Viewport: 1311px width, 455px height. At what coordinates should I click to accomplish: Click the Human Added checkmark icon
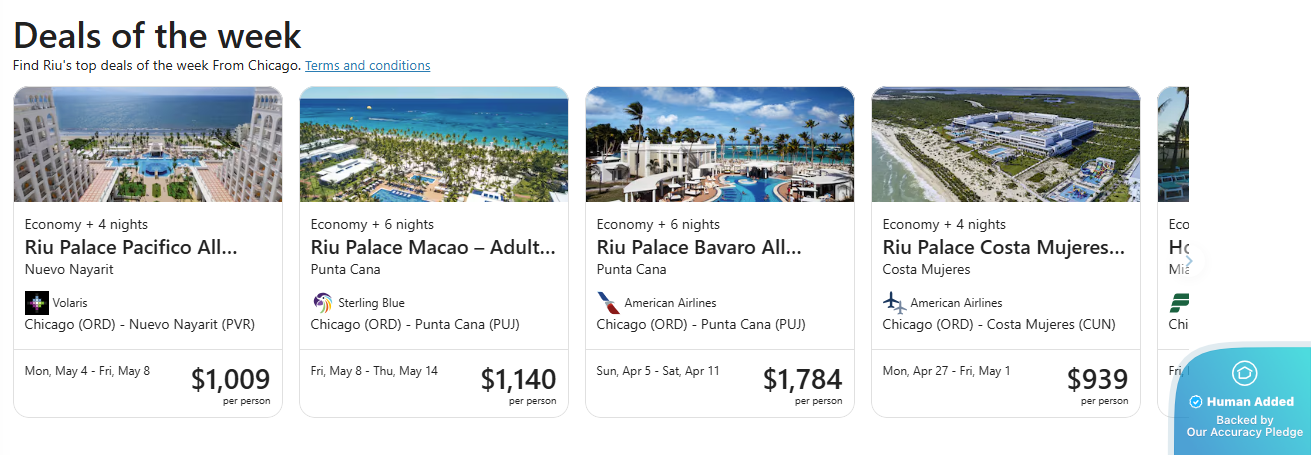[x=1195, y=402]
